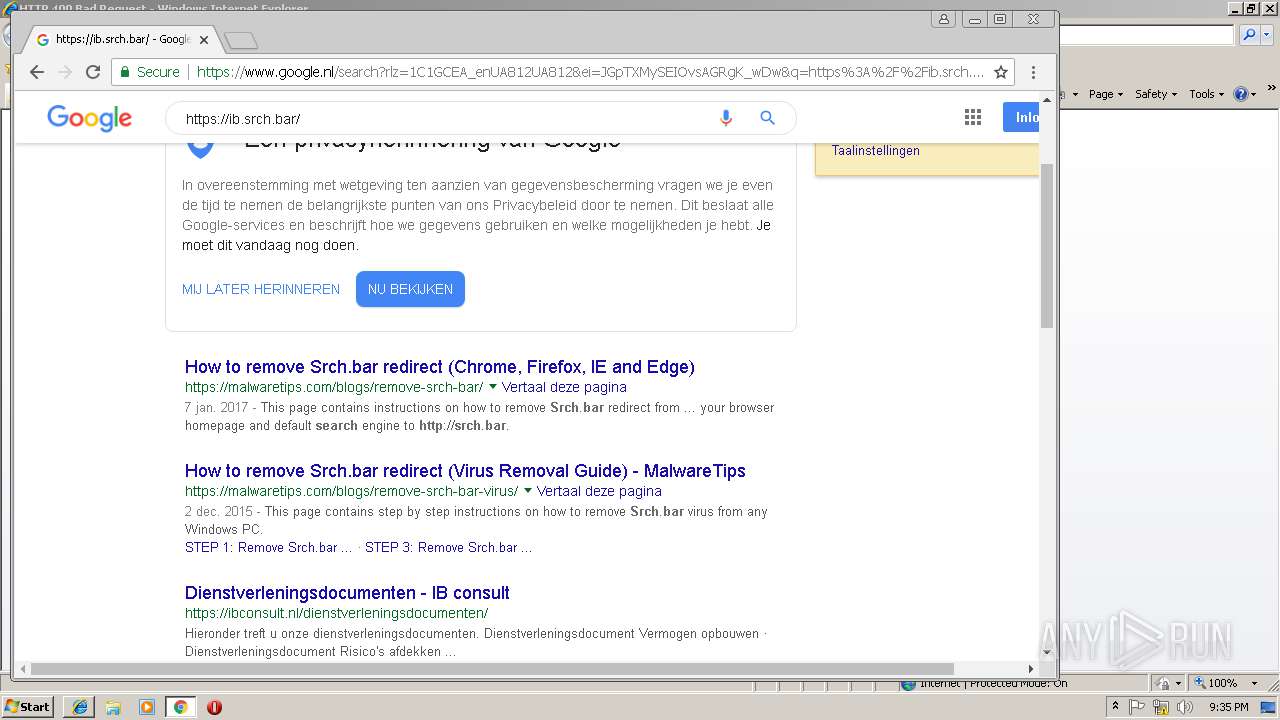The image size is (1280, 720).
Task: Show hidden tray icons with the arrow
Action: tap(1116, 707)
